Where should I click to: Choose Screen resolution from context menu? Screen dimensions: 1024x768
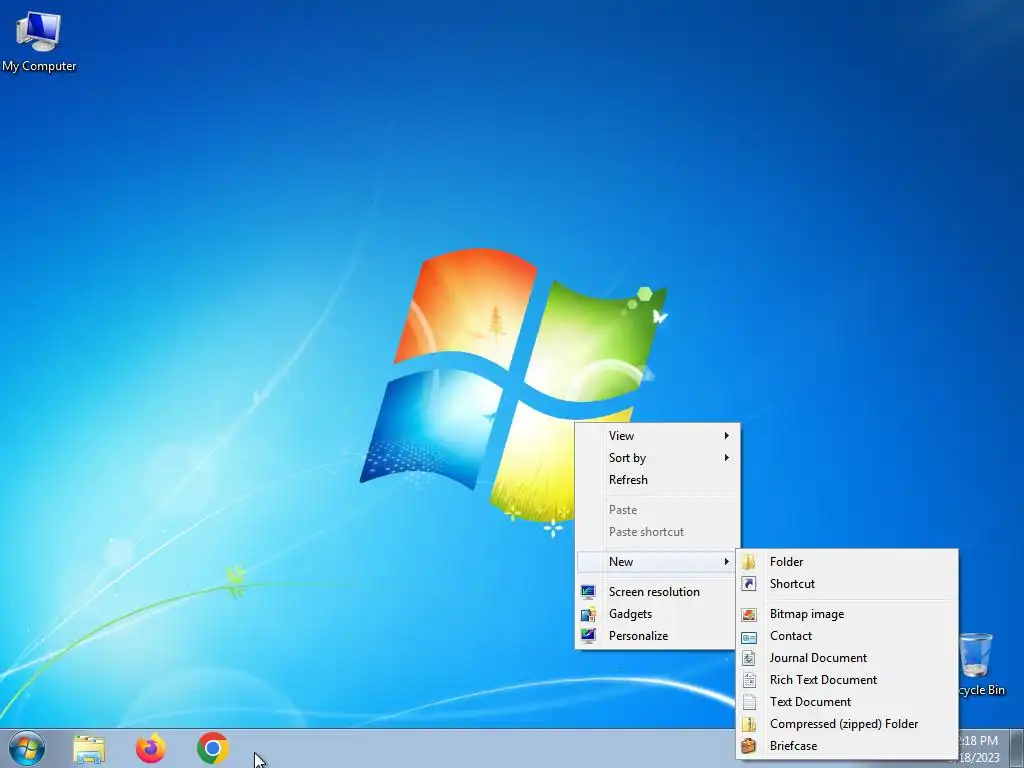[657, 592]
